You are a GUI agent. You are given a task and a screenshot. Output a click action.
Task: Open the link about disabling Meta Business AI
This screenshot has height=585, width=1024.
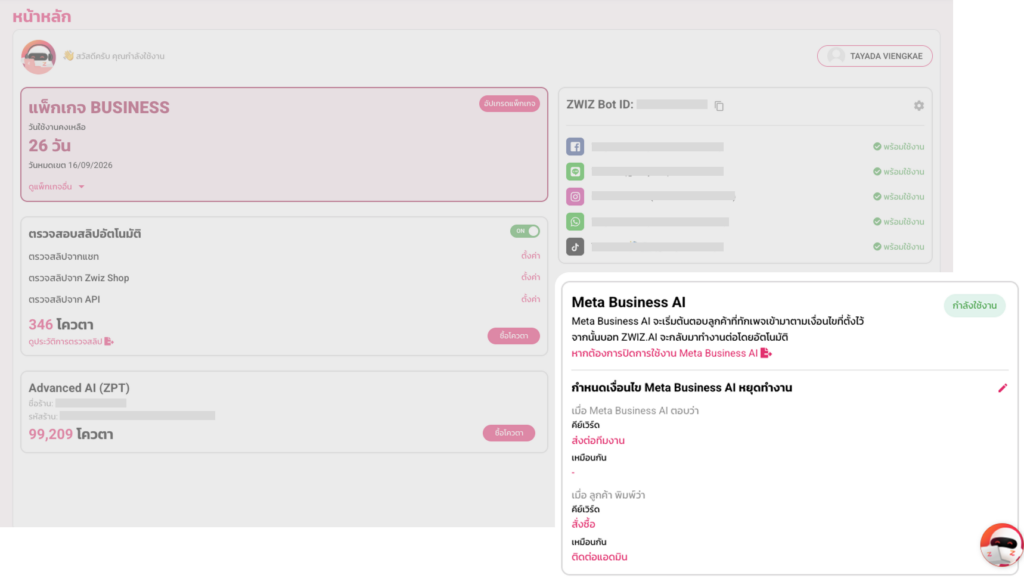coord(671,353)
